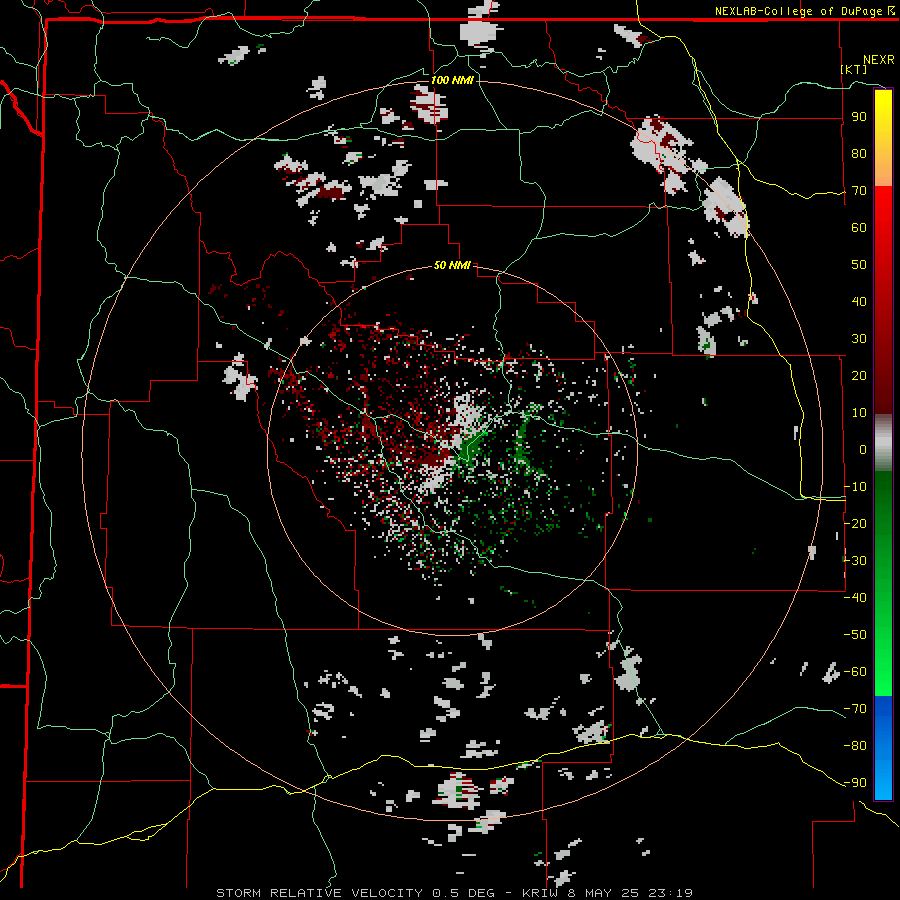900x900 pixels.
Task: Click the 8 MAY 25 date text
Action: [603, 893]
